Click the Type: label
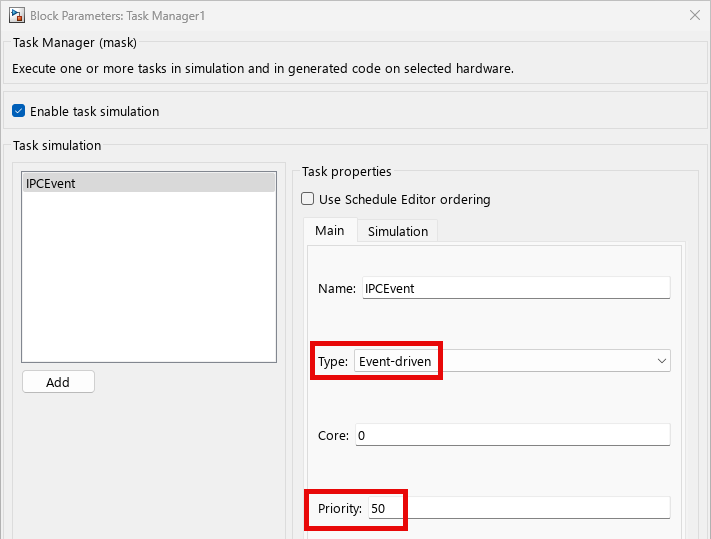This screenshot has width=711, height=539. pyautogui.click(x=333, y=362)
